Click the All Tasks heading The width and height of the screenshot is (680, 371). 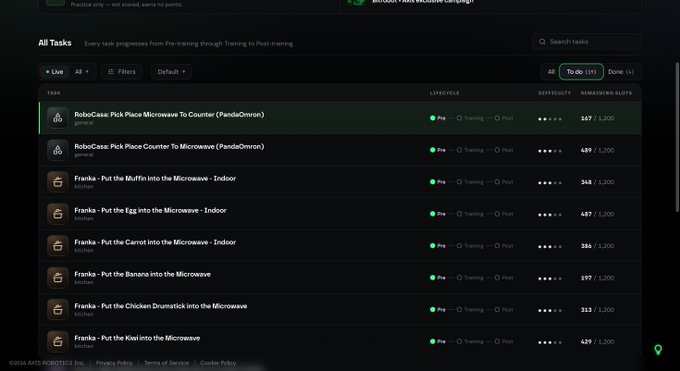click(x=55, y=43)
